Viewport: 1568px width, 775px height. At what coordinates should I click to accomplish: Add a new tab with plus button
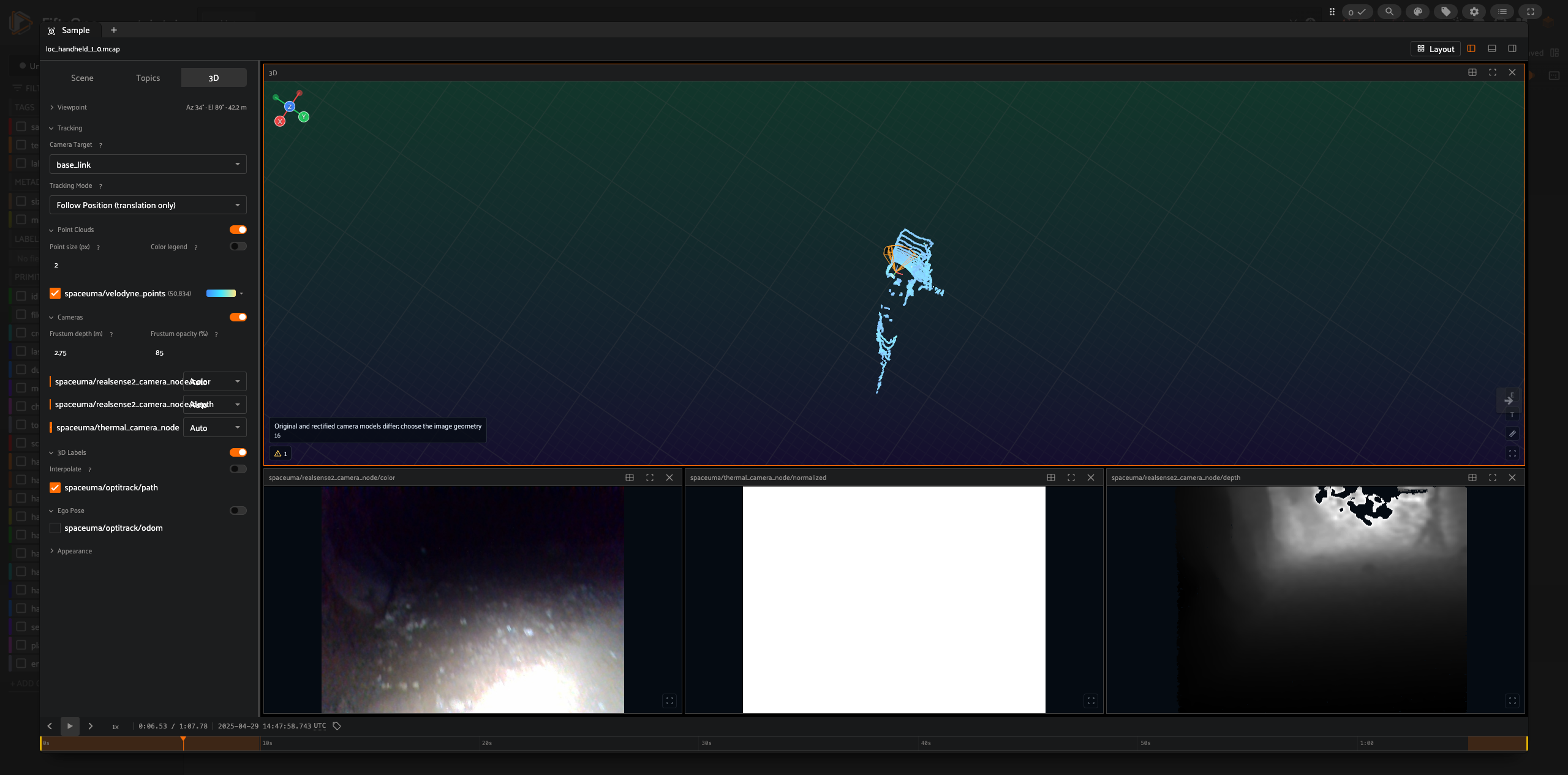tap(113, 30)
